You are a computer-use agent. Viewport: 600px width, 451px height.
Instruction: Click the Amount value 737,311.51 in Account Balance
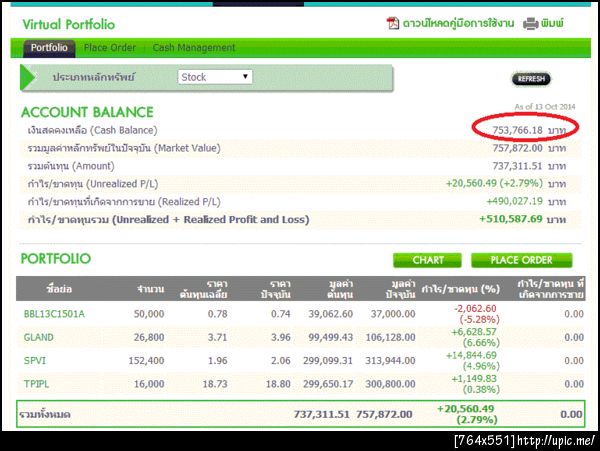[517, 166]
